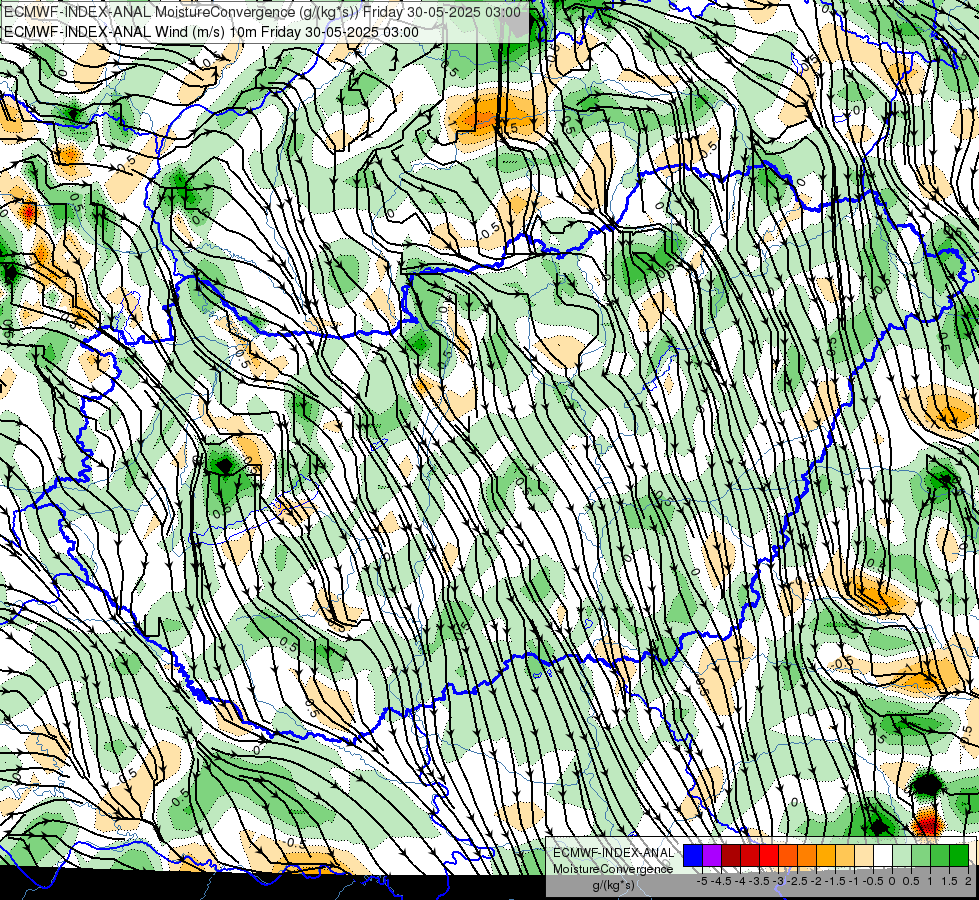
Task: Click the MoistureConvergence label in the legend box
Action: click(614, 869)
